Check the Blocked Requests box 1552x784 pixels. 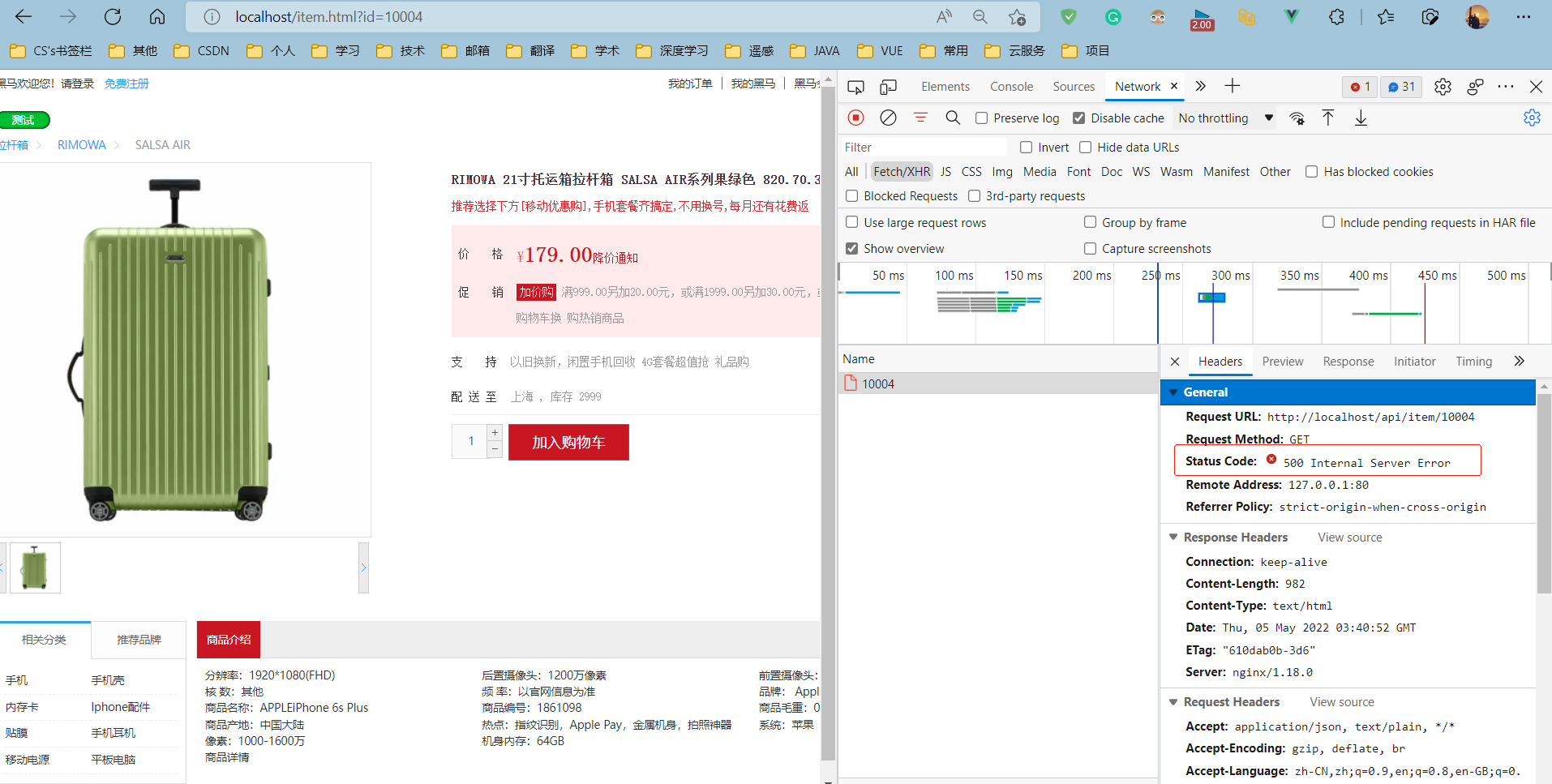[851, 196]
